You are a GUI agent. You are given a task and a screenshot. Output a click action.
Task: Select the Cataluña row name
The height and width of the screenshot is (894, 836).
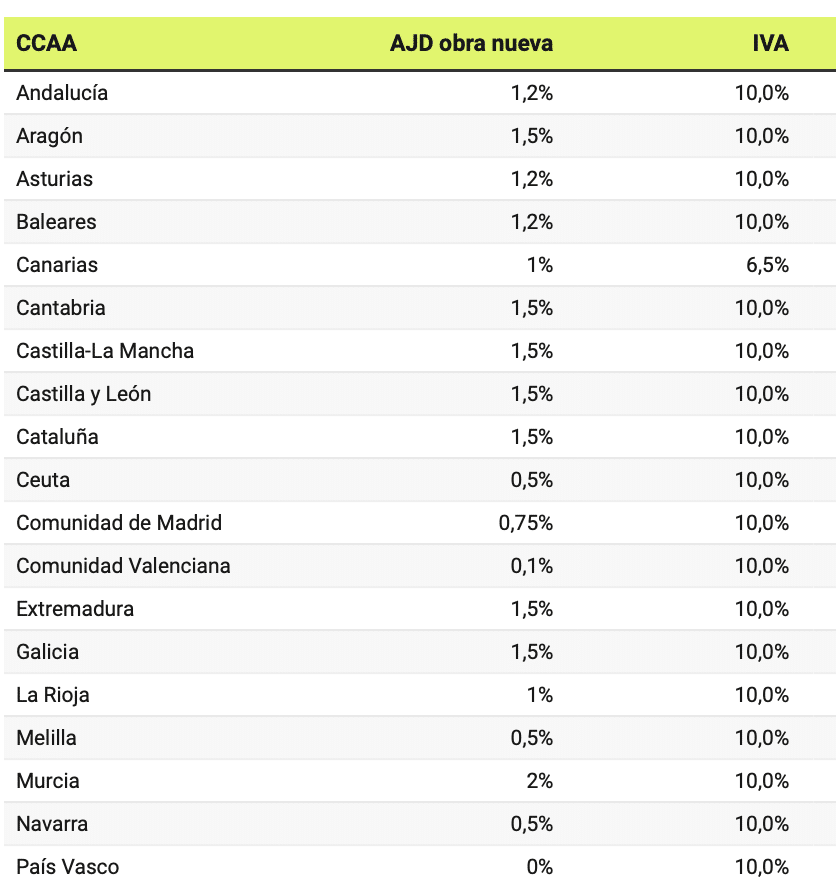point(57,437)
